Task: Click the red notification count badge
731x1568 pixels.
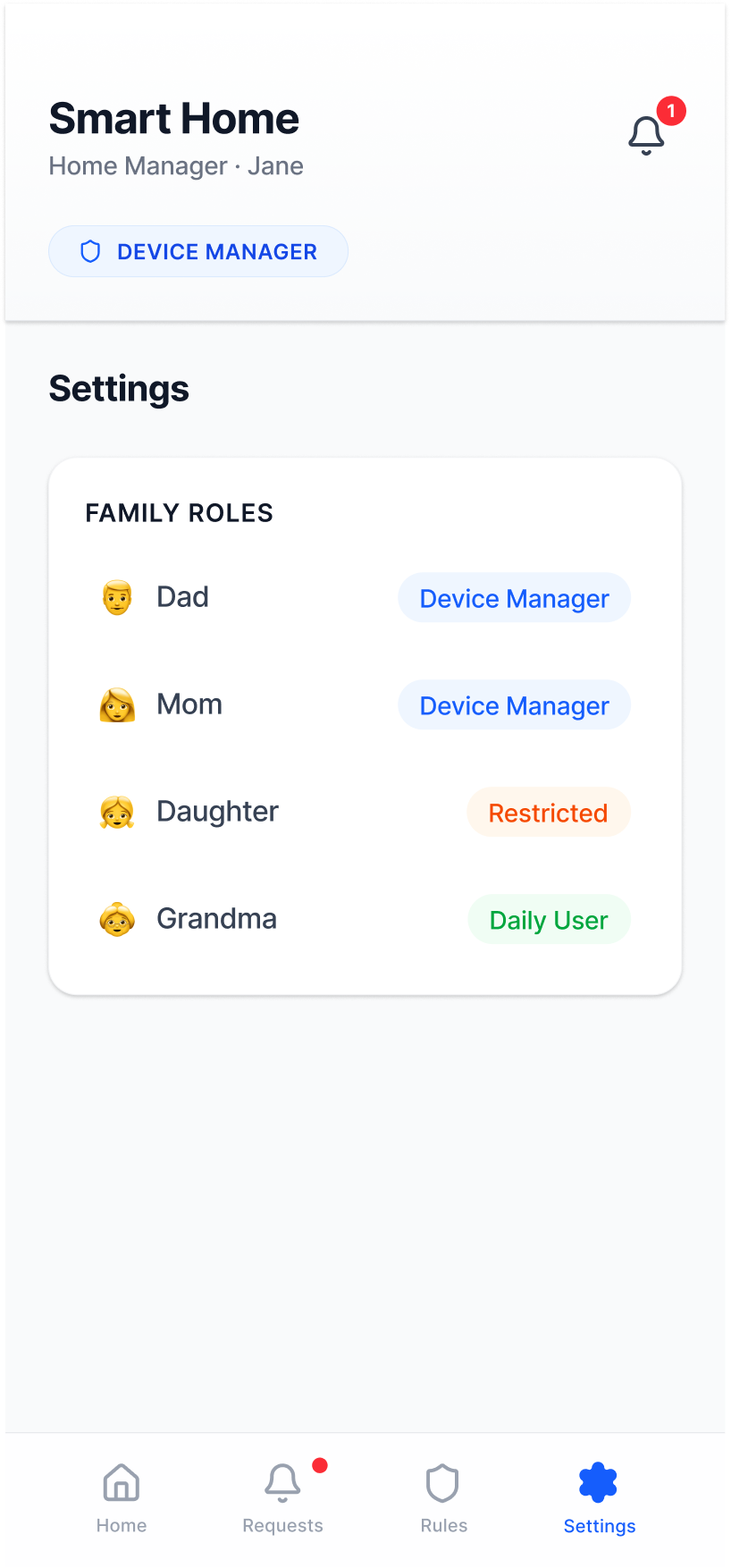Action: (x=671, y=111)
